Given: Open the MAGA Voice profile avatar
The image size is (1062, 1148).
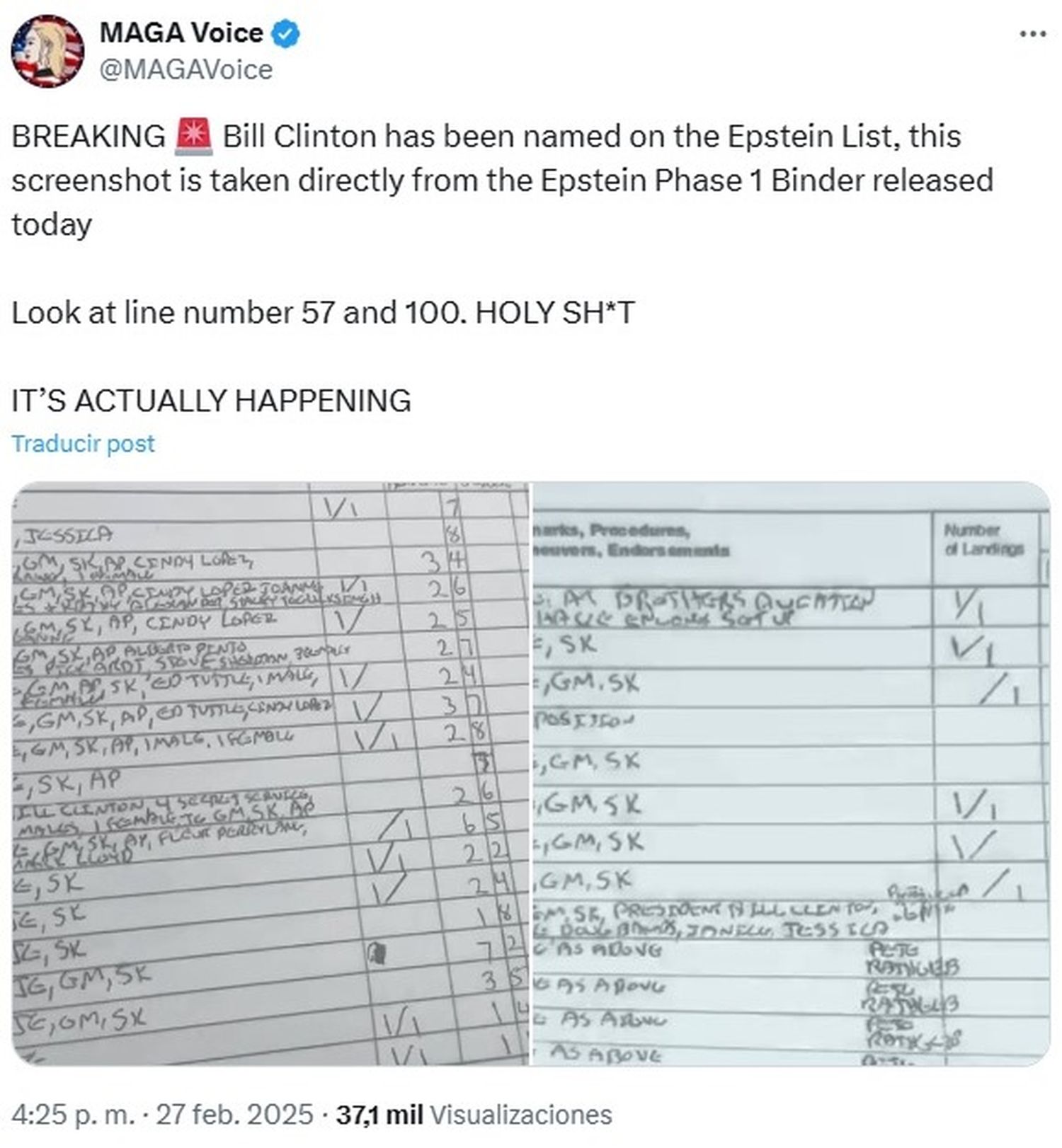Looking at the screenshot, I should click(x=47, y=52).
